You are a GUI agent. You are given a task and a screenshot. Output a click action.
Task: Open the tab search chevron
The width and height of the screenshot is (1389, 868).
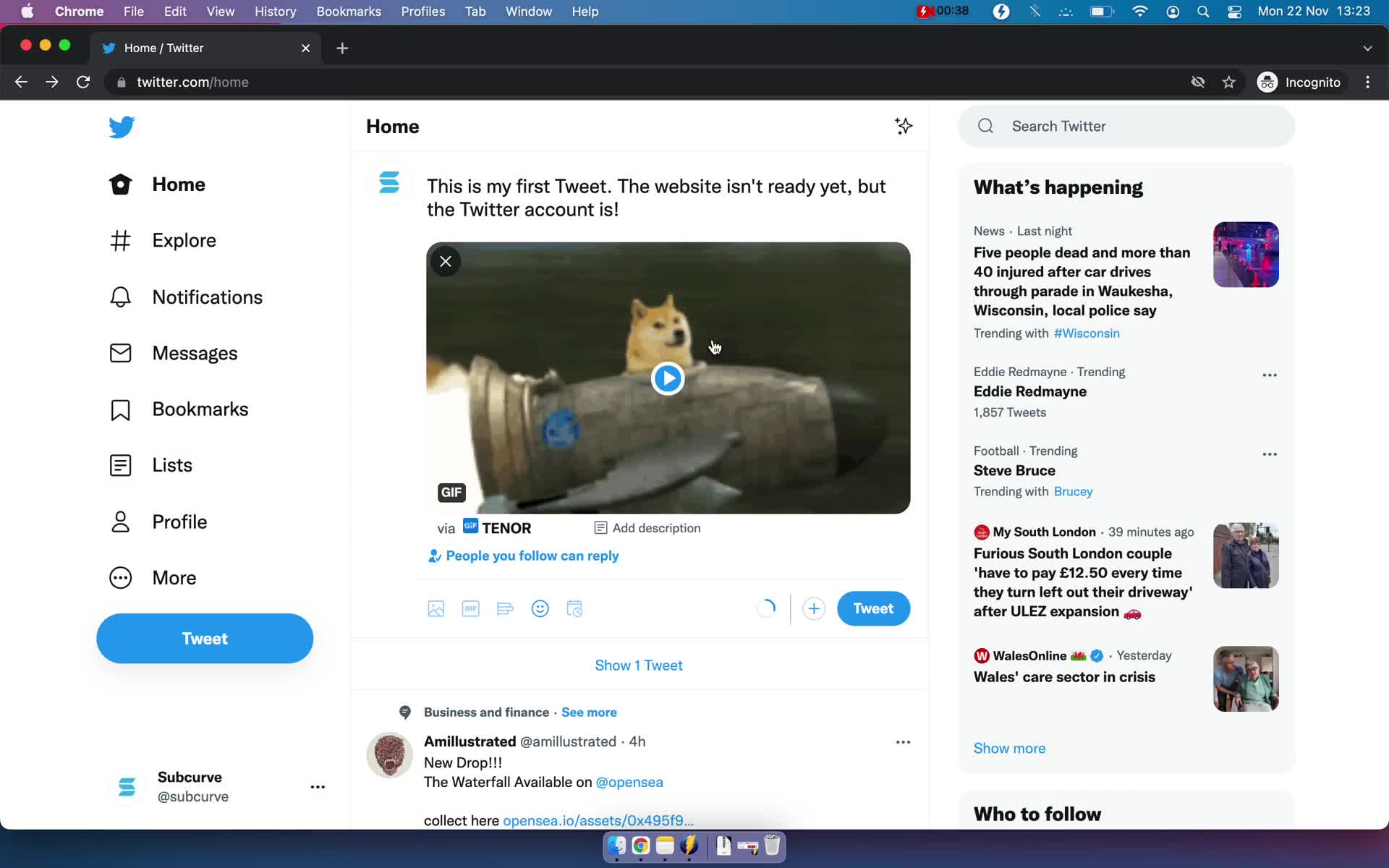(1367, 48)
